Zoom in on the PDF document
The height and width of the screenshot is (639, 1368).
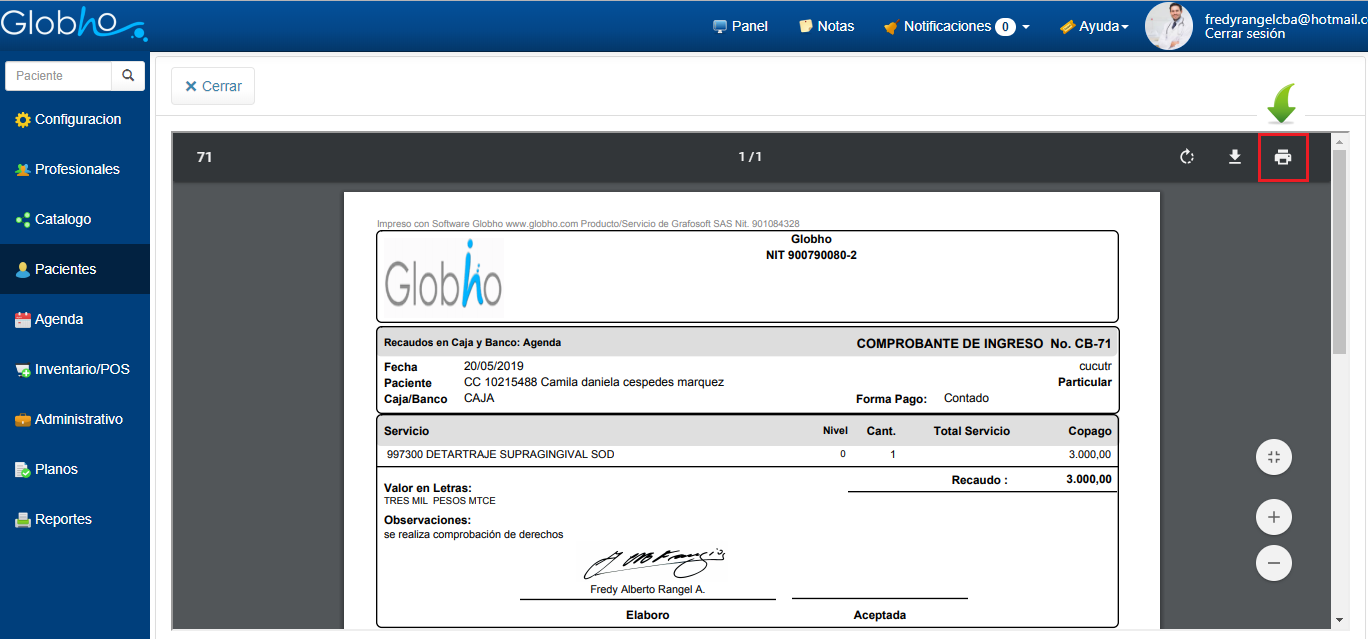click(1273, 517)
